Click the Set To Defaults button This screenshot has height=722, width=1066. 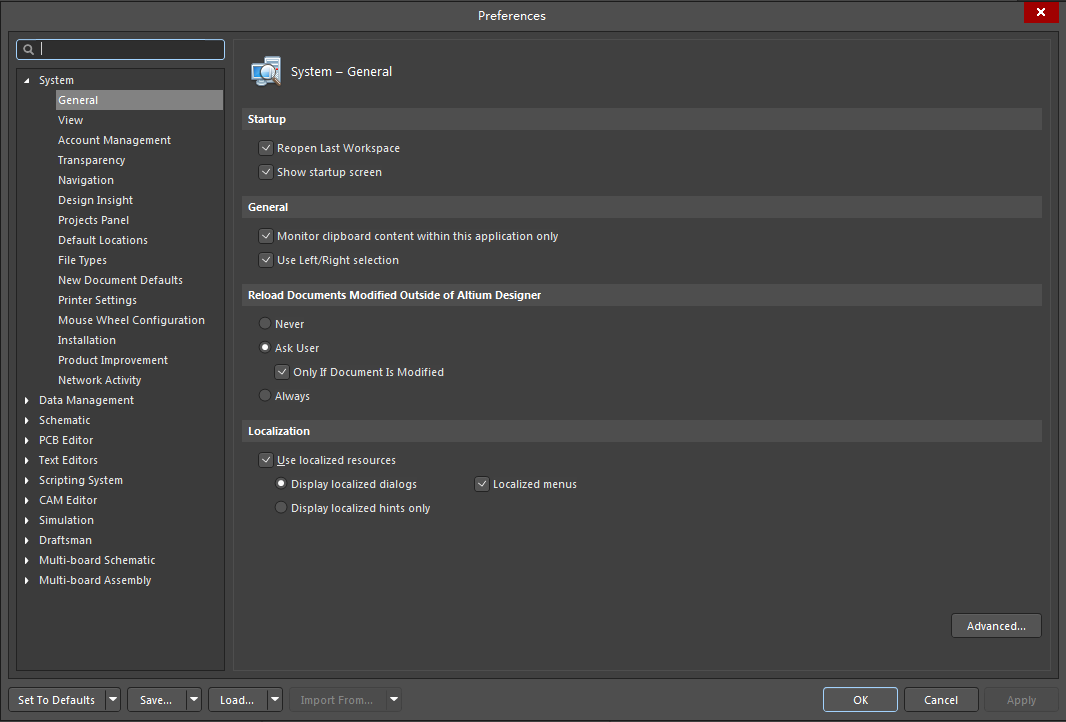click(x=57, y=700)
